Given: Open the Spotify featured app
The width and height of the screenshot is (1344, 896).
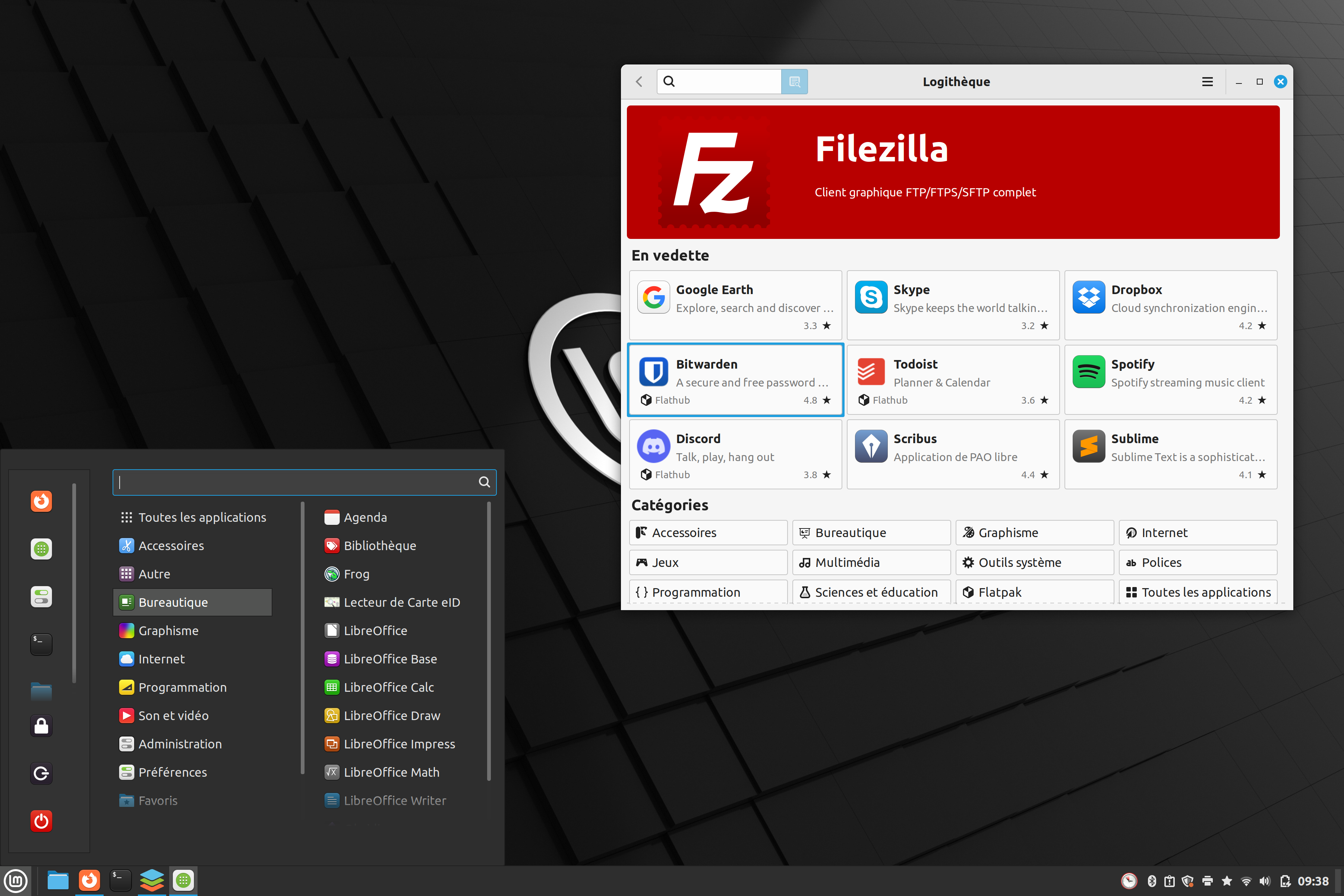Looking at the screenshot, I should pyautogui.click(x=1170, y=380).
